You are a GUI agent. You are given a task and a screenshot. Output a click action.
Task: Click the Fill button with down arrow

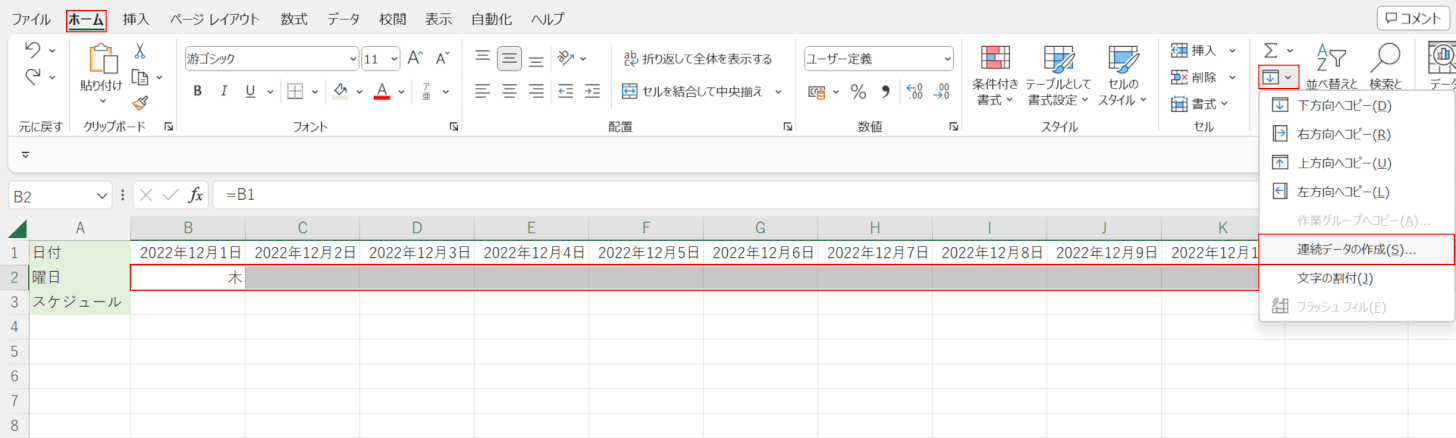[1278, 77]
